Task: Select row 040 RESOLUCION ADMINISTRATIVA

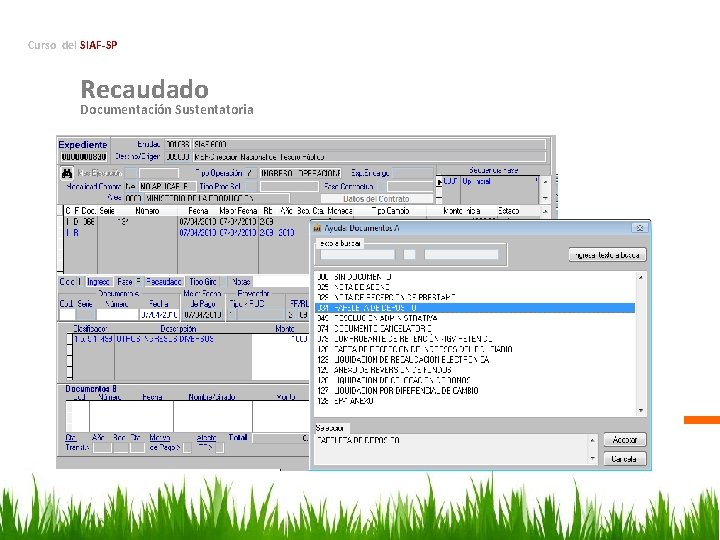Action: pos(475,318)
